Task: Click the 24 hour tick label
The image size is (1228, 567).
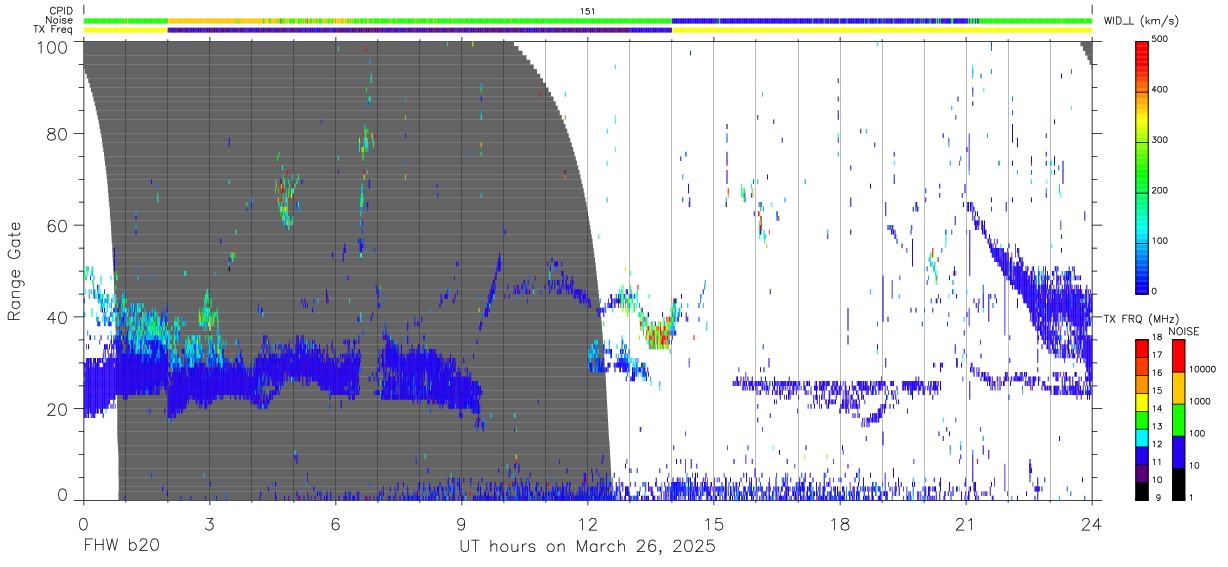Action: click(1092, 523)
